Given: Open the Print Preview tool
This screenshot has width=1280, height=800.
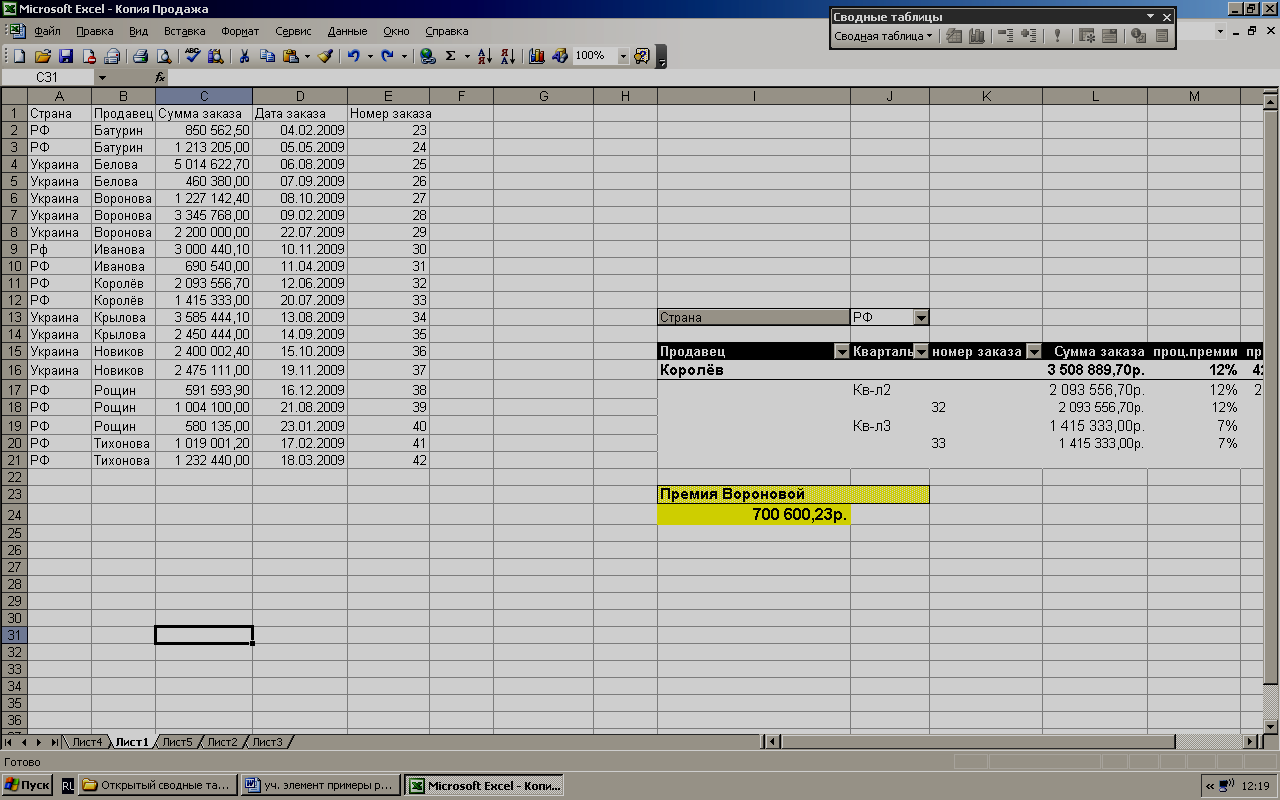Looking at the screenshot, I should [163, 56].
